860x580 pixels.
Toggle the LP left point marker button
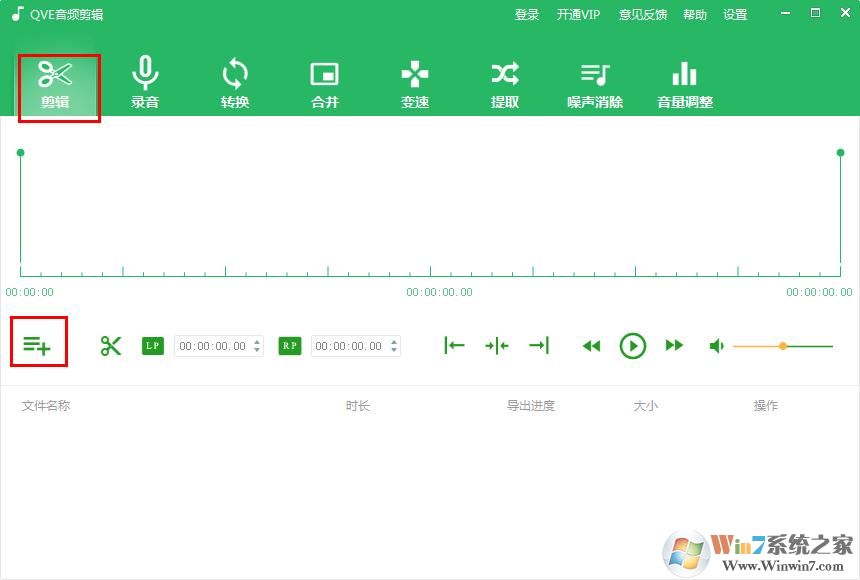point(152,345)
